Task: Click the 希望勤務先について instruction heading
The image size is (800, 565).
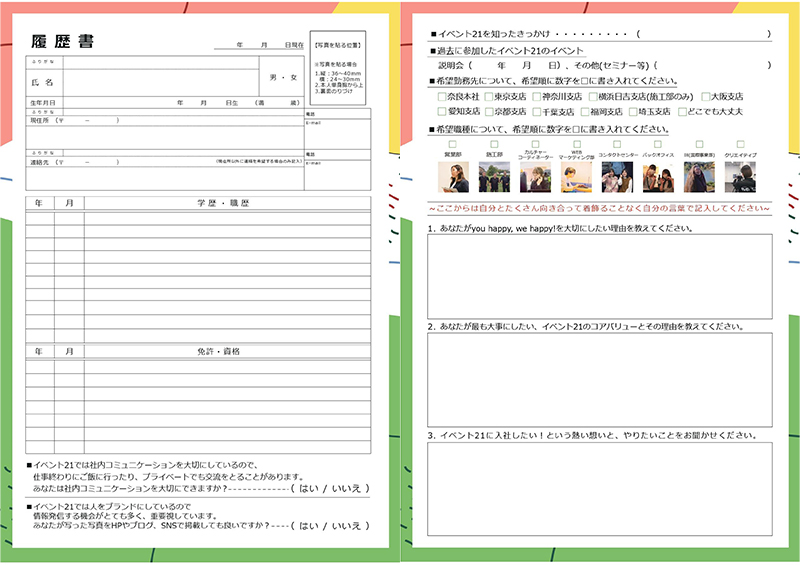Action: [554, 81]
